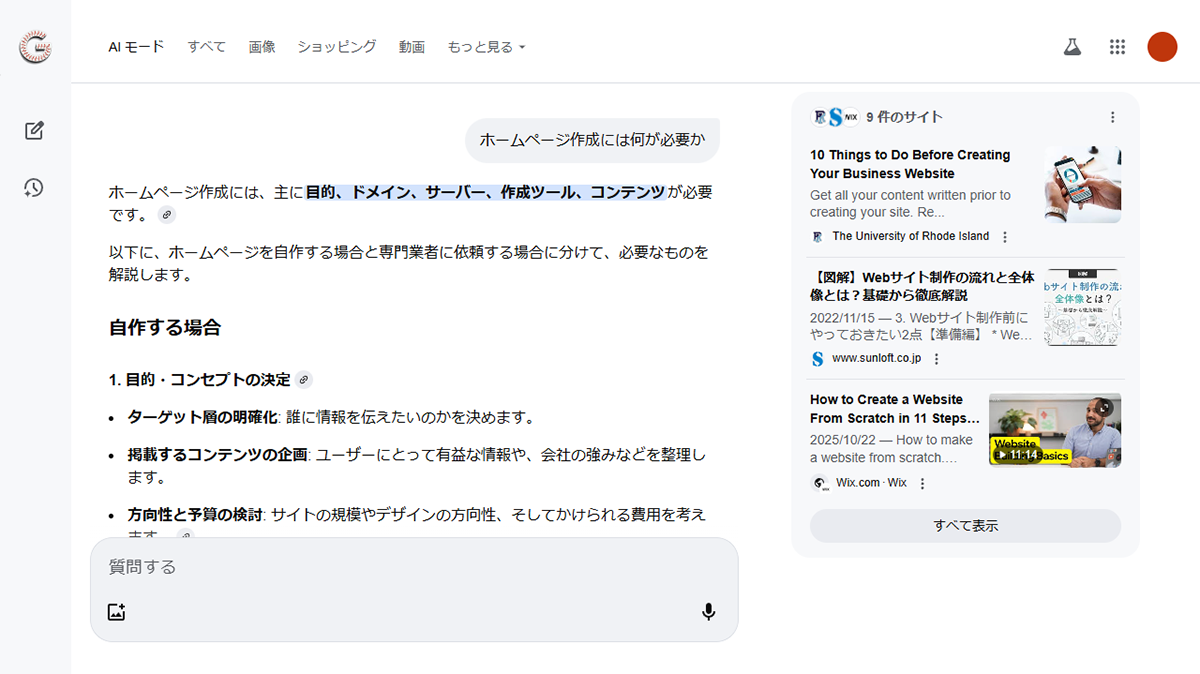Image resolution: width=1200 pixels, height=674 pixels.
Task: Open the three-dot menu on 9 件のサイト panel
Action: click(1113, 116)
